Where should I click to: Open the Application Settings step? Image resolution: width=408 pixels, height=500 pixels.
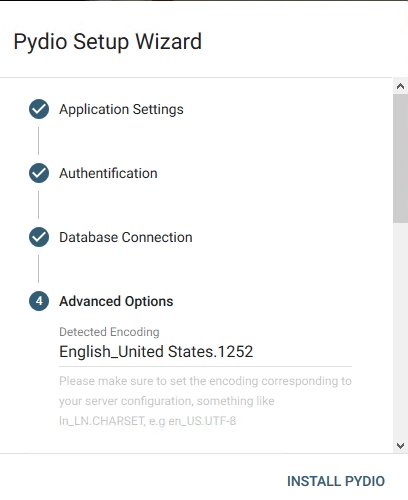point(121,109)
